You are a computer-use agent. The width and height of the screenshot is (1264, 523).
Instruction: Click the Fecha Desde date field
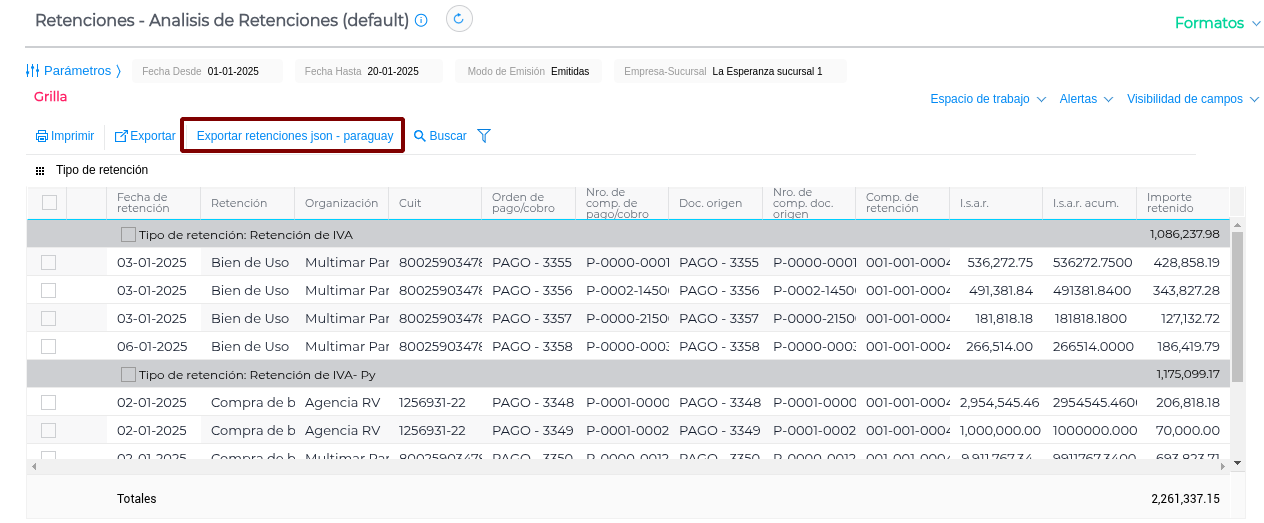click(x=233, y=71)
